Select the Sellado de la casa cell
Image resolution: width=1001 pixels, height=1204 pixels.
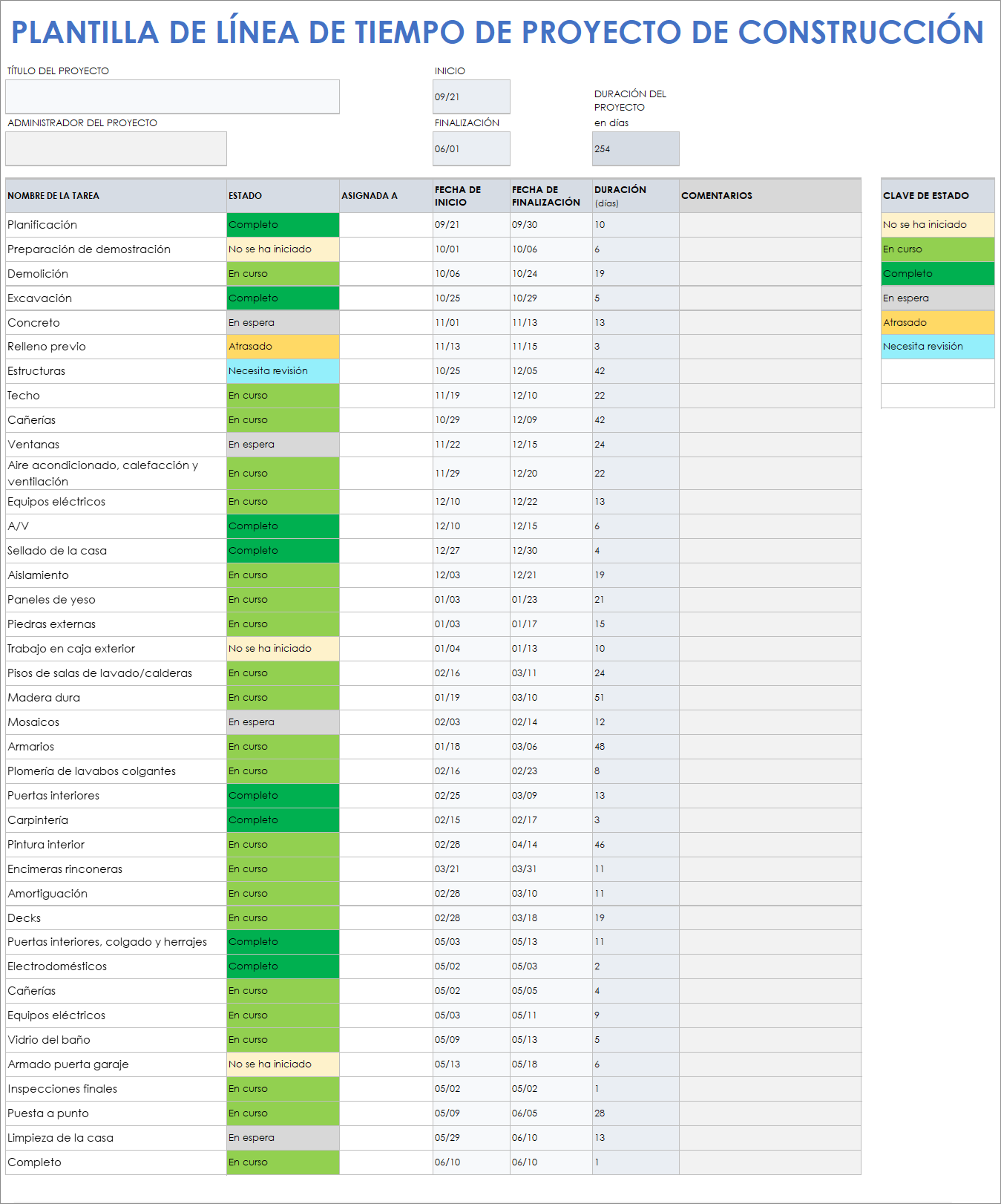116,551
